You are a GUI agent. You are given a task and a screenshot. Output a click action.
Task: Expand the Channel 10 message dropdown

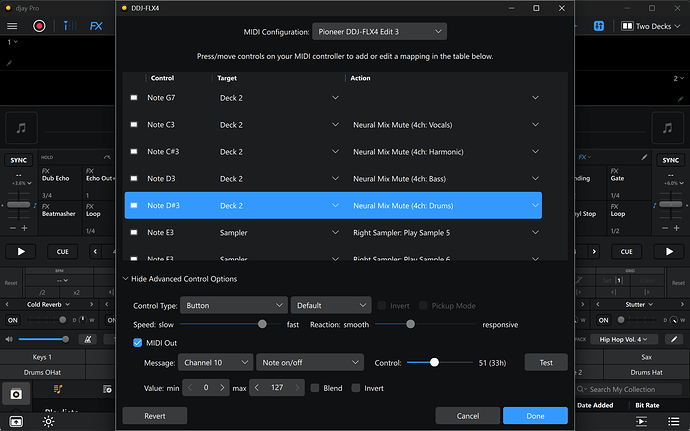220,362
